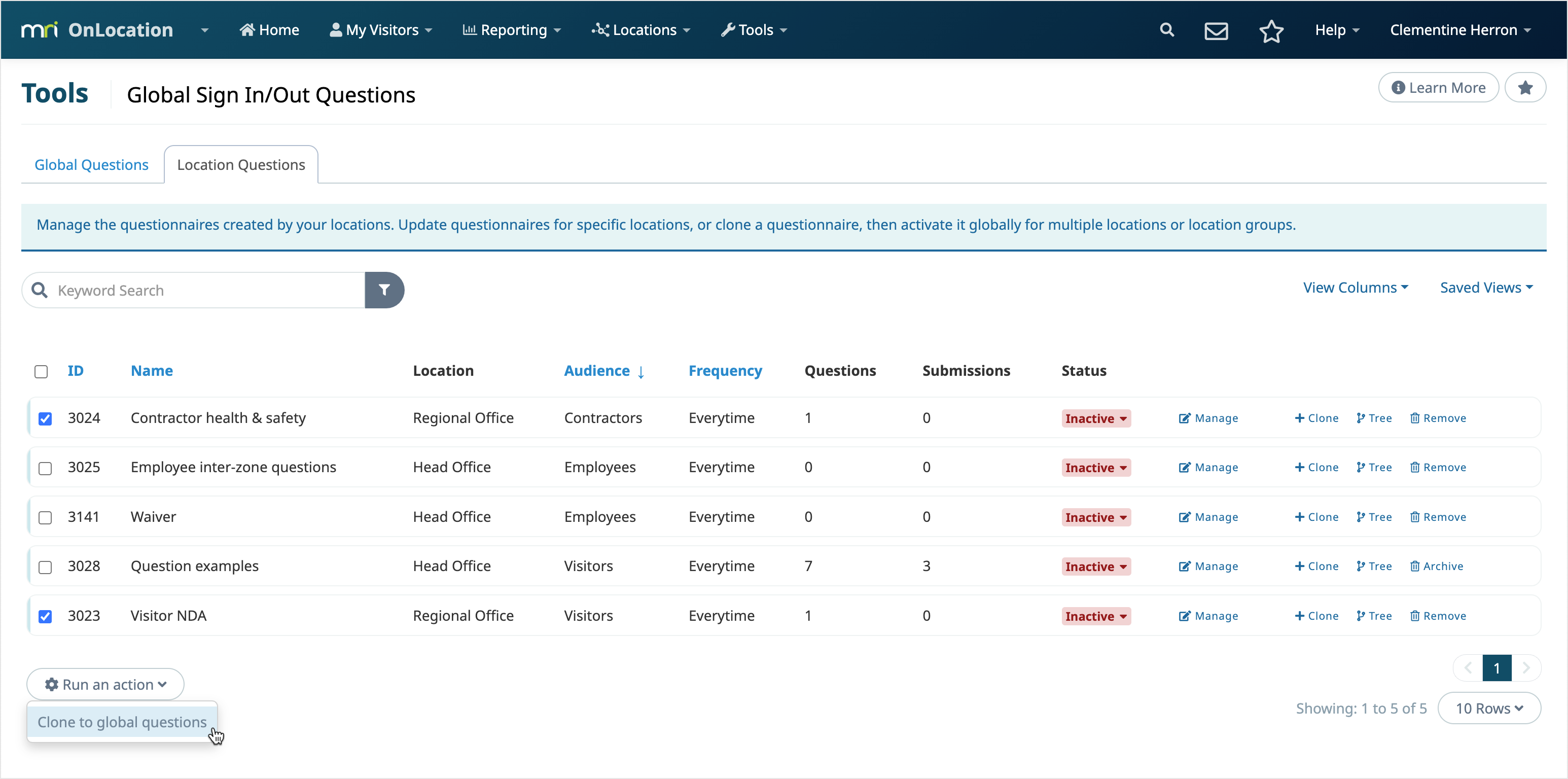Open Tree for Visitor NDA
This screenshot has width=1568, height=779.
1374,616
